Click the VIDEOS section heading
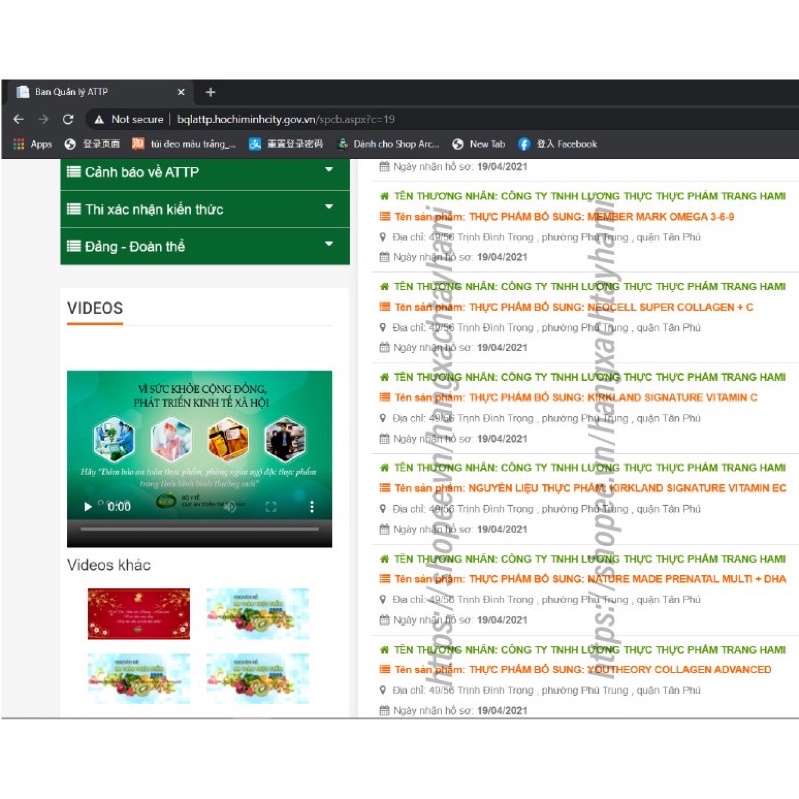 click(95, 308)
